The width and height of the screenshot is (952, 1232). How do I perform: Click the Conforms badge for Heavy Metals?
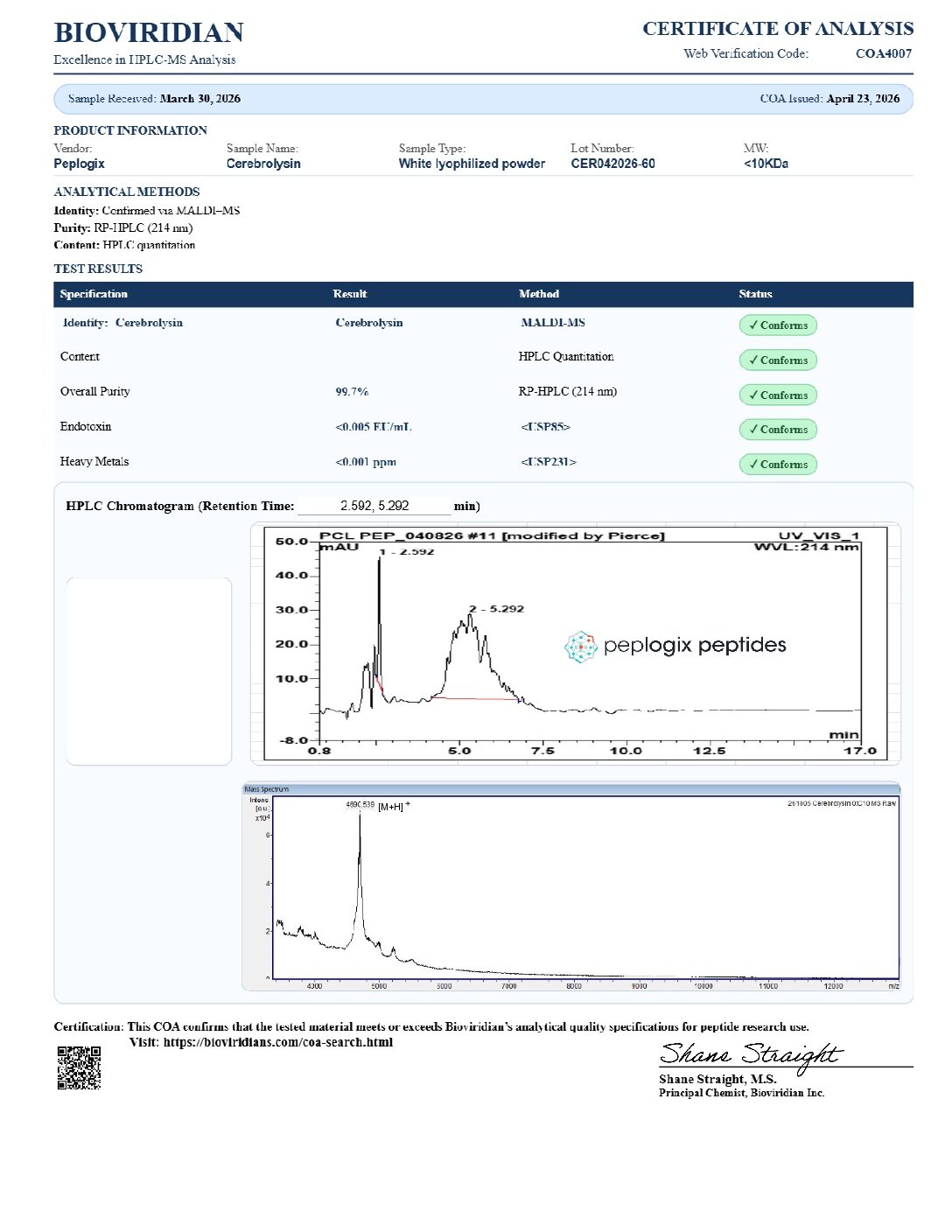click(778, 465)
